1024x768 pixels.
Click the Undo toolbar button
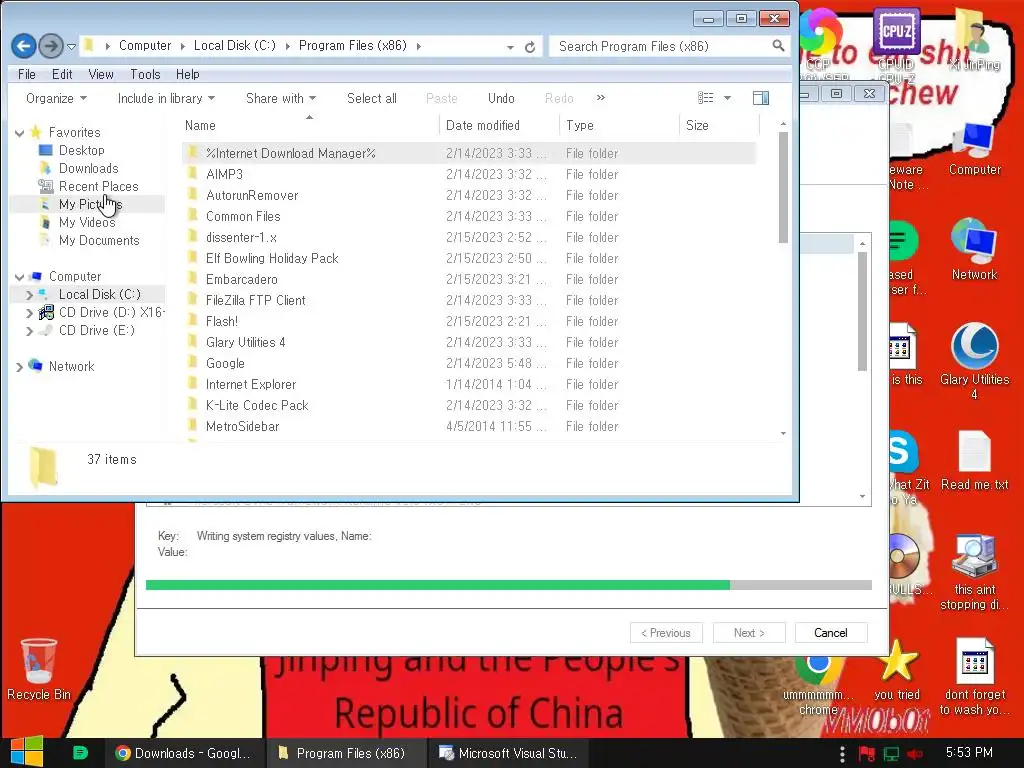(x=501, y=99)
